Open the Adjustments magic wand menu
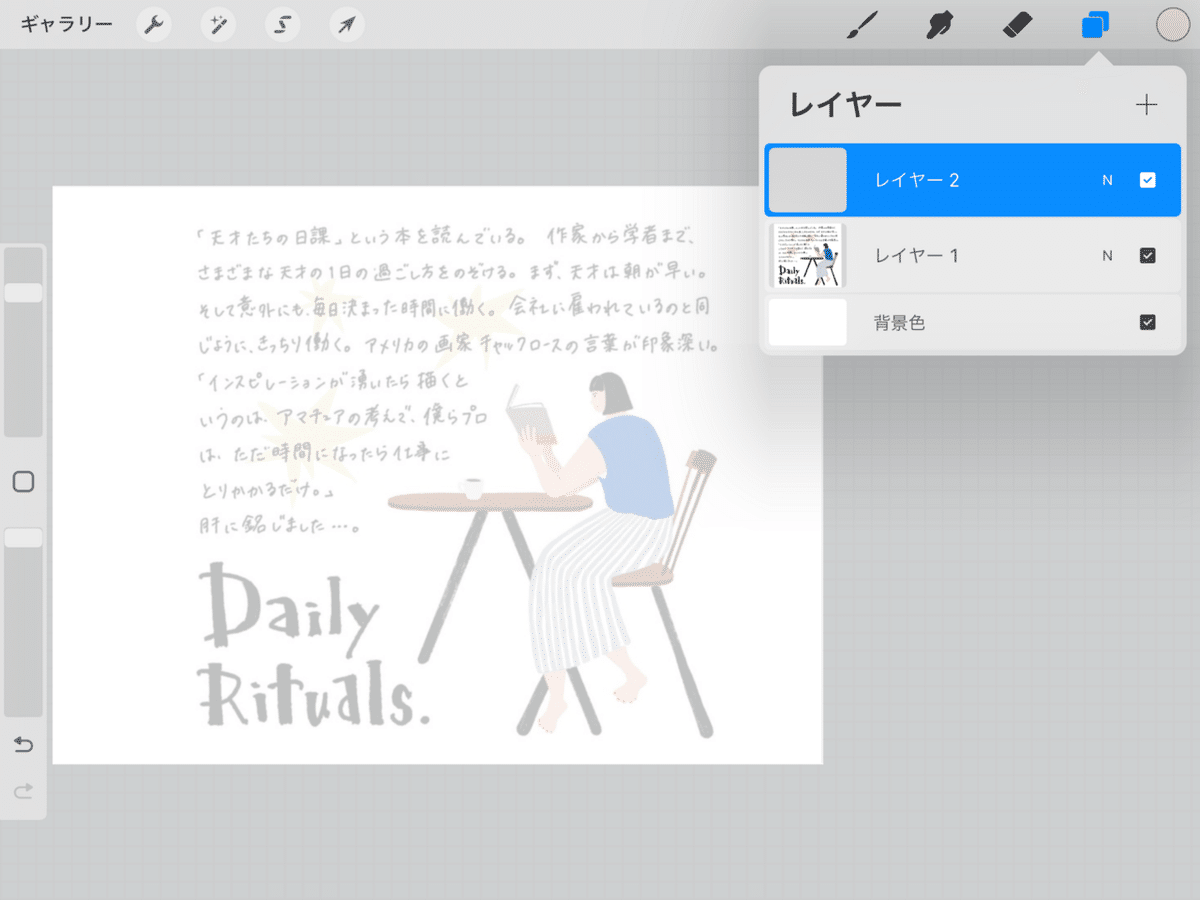Screen dimensions: 1200x900 click(217, 25)
